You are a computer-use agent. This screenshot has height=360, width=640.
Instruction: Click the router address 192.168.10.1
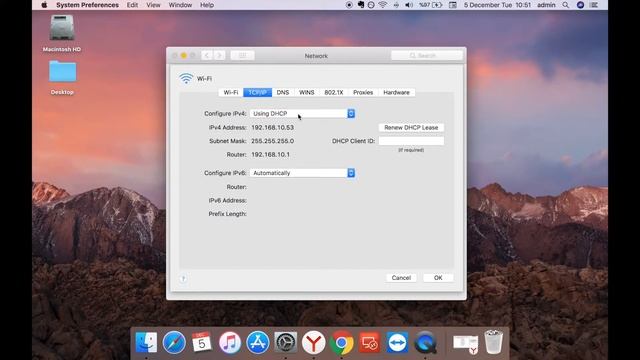[x=270, y=155]
